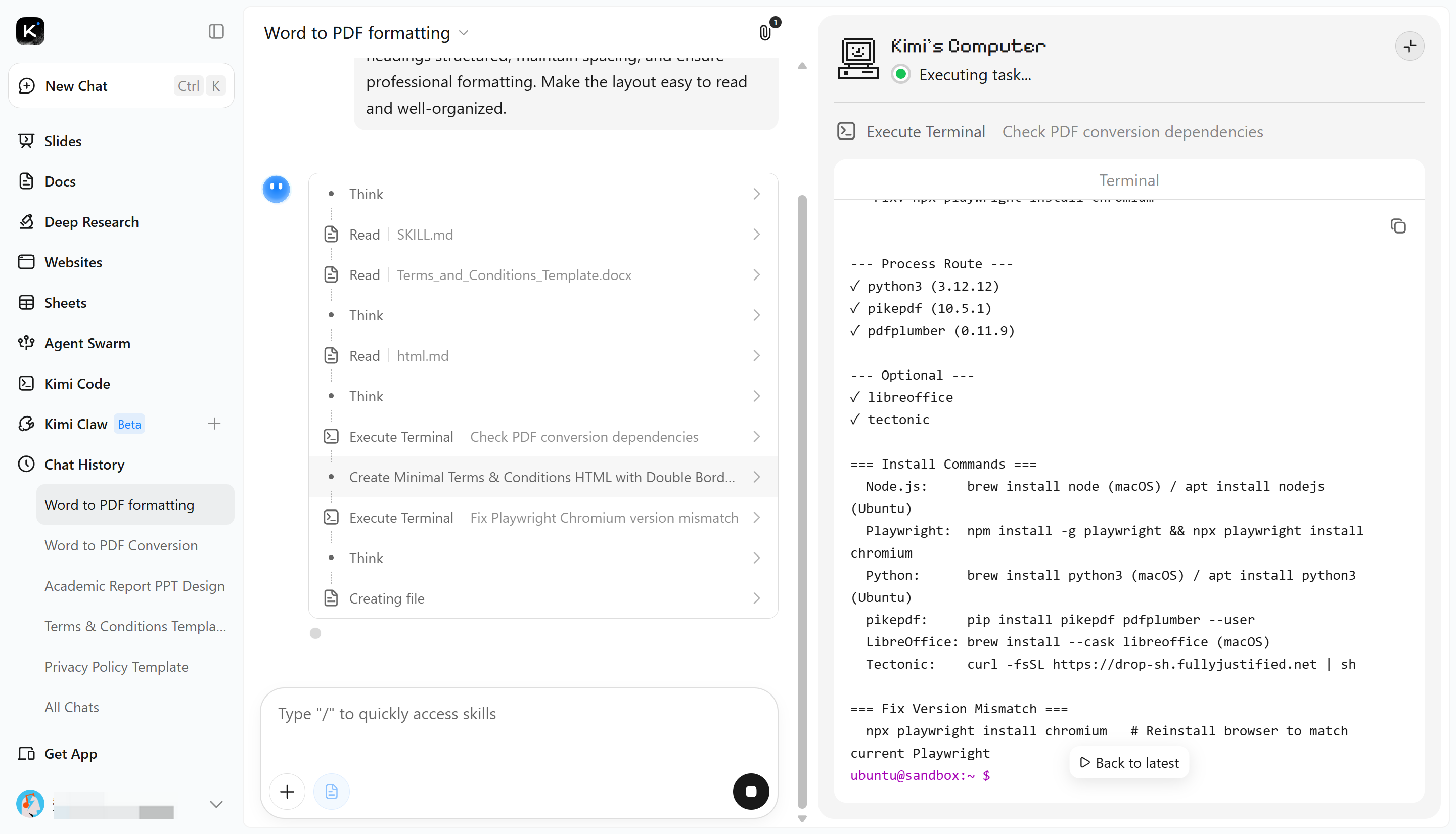Click the document icon beside Read html.md
The image size is (1456, 834).
(331, 356)
